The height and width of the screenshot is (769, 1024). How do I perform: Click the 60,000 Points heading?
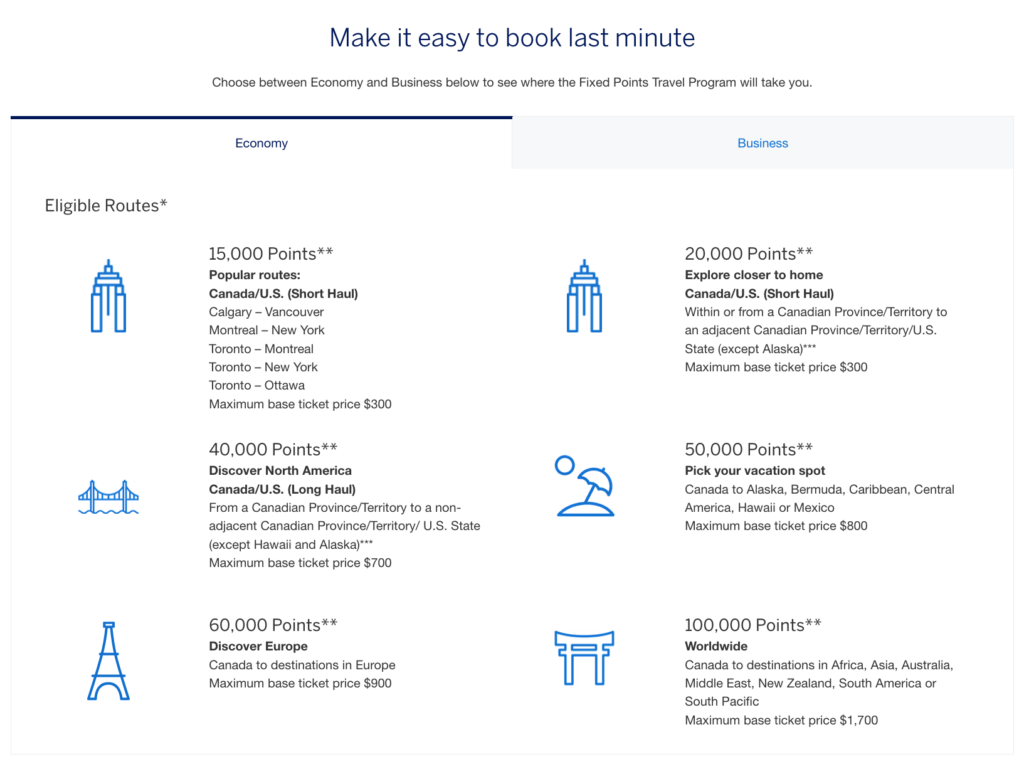coord(273,625)
